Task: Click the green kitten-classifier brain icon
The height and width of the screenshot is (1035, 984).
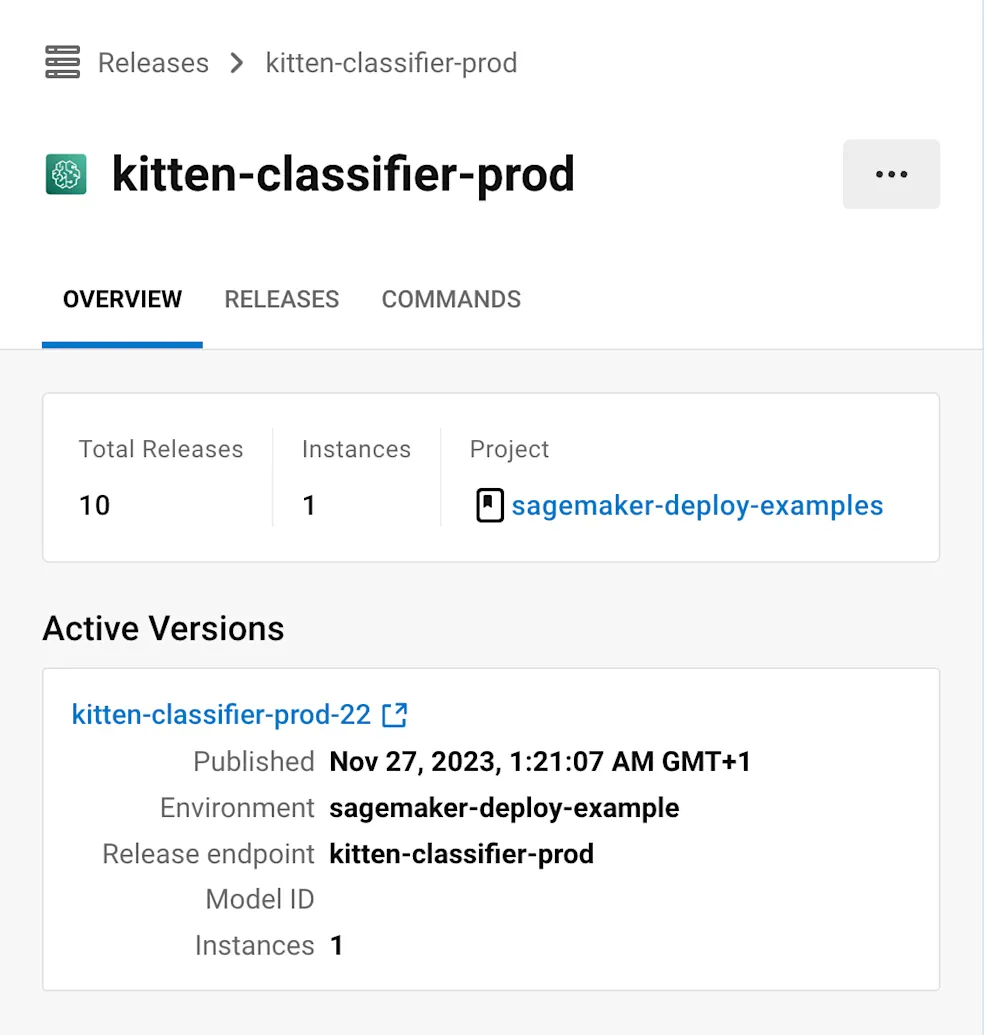Action: [65, 173]
